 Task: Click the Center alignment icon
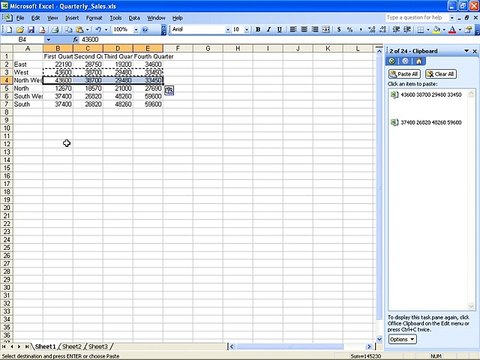304,30
